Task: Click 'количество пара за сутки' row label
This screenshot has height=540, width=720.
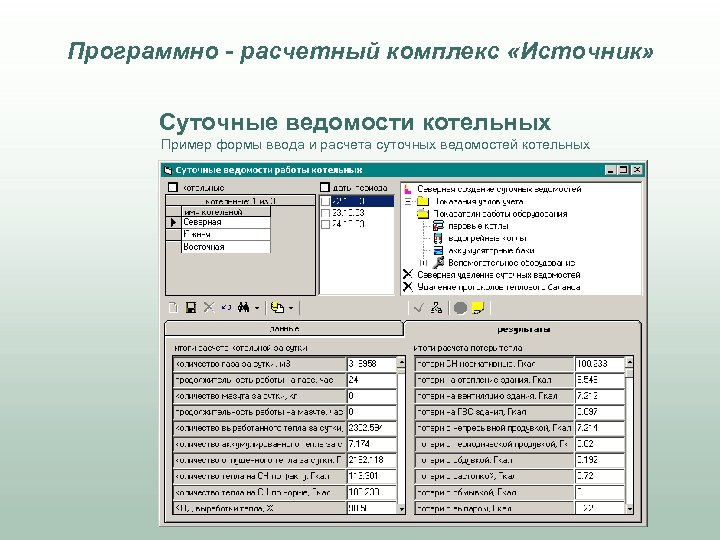Action: coord(259,364)
